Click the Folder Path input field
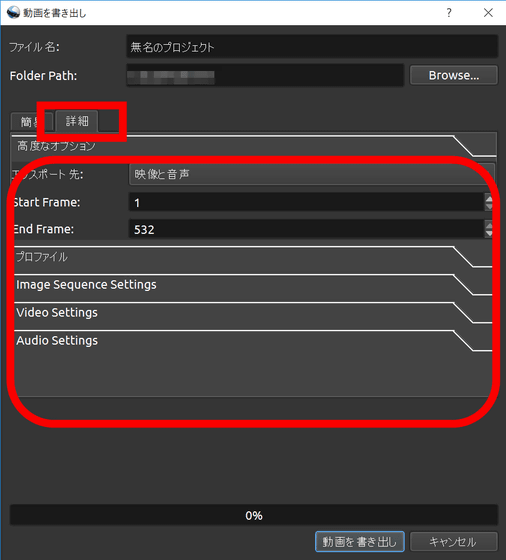 (x=265, y=75)
